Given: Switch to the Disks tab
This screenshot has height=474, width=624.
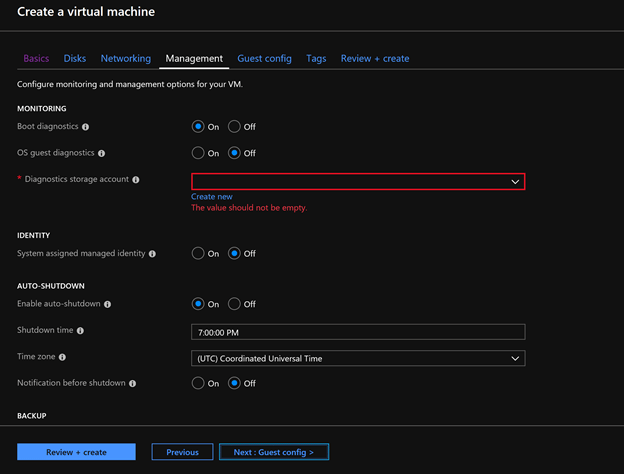Looking at the screenshot, I should pos(75,59).
